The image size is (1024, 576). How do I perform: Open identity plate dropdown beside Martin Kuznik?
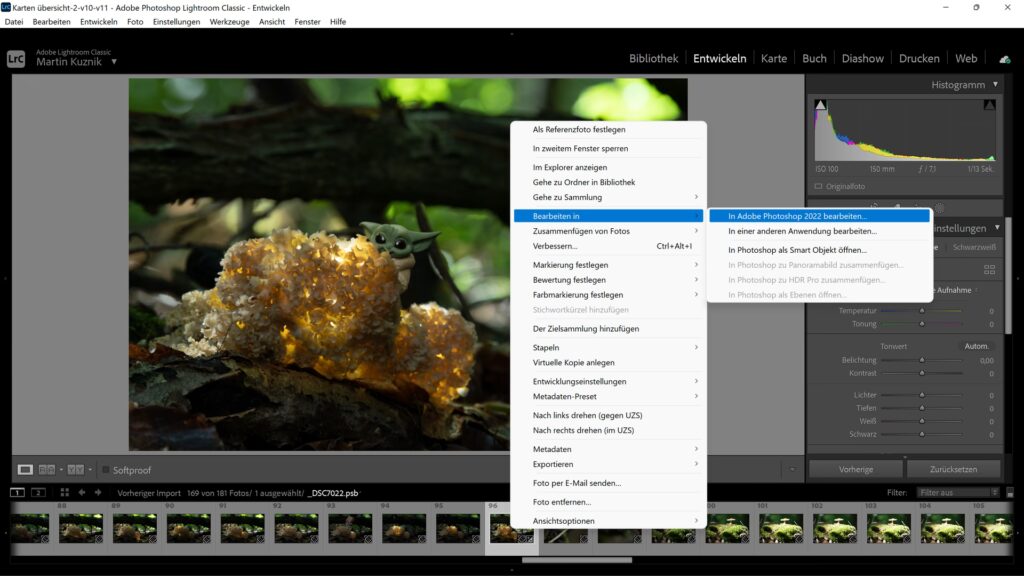coord(114,62)
